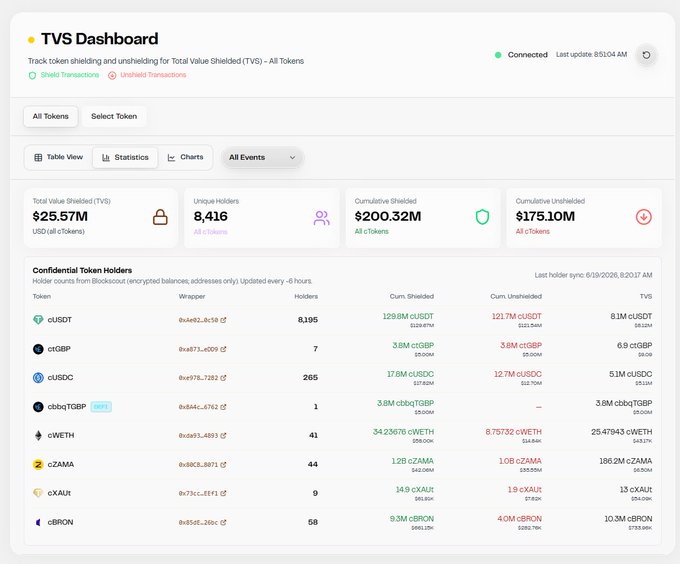Screen dimensions: 680x564
Task: Open the Charts tab
Action: tap(185, 157)
